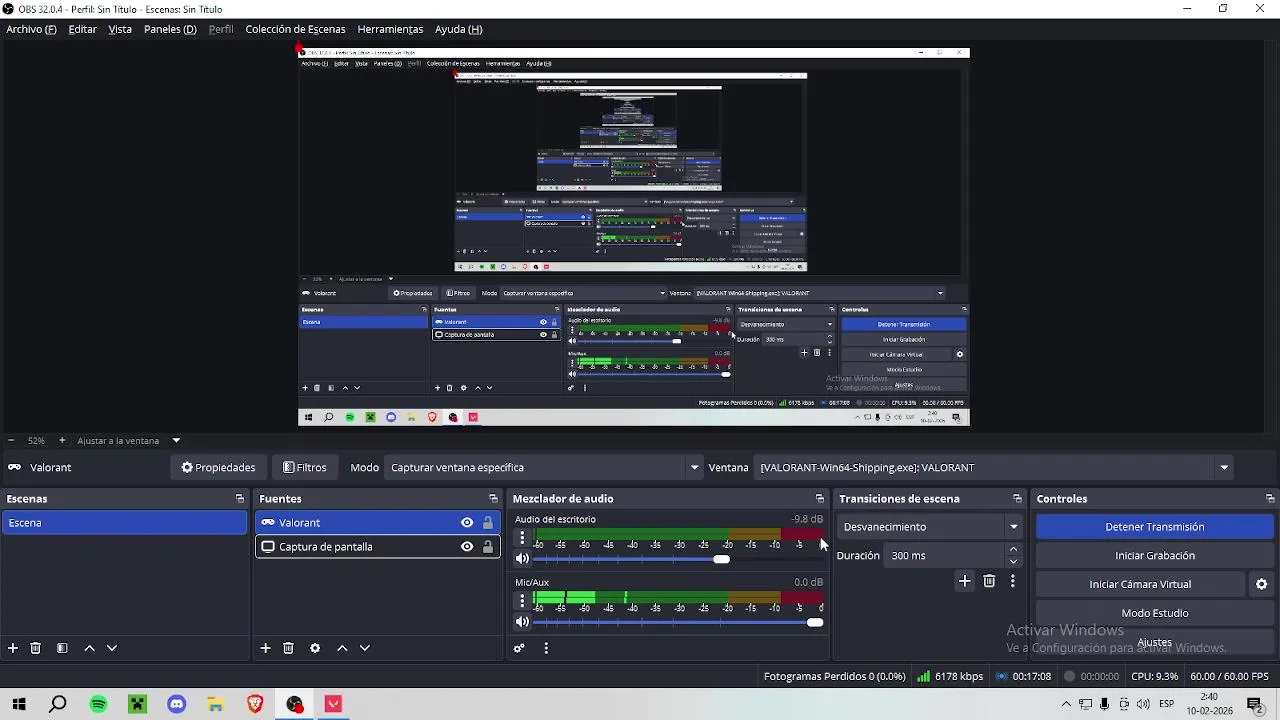
Task: Open Ajustes from the Controles panel
Action: (1154, 643)
